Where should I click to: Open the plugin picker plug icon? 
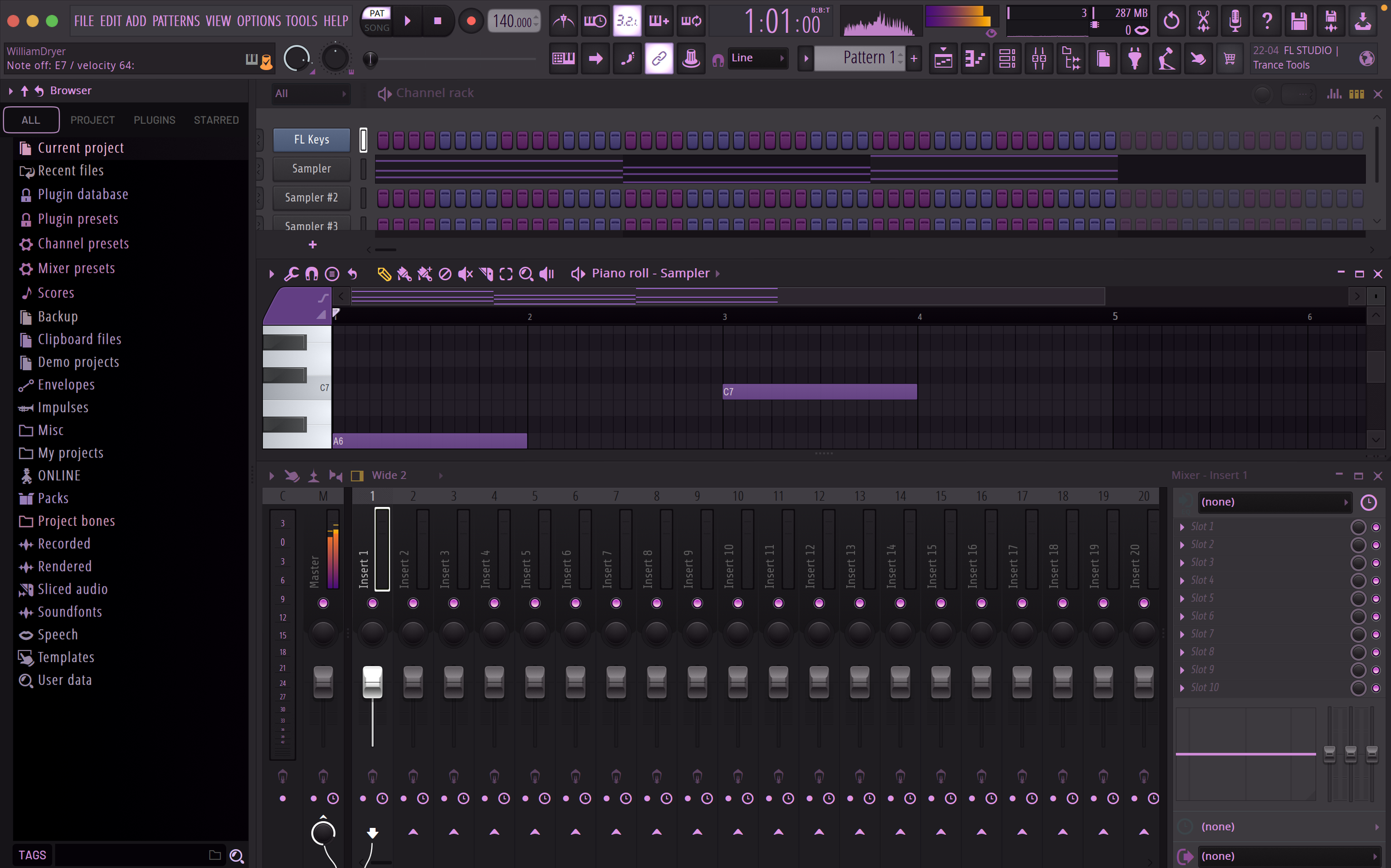click(x=1134, y=58)
